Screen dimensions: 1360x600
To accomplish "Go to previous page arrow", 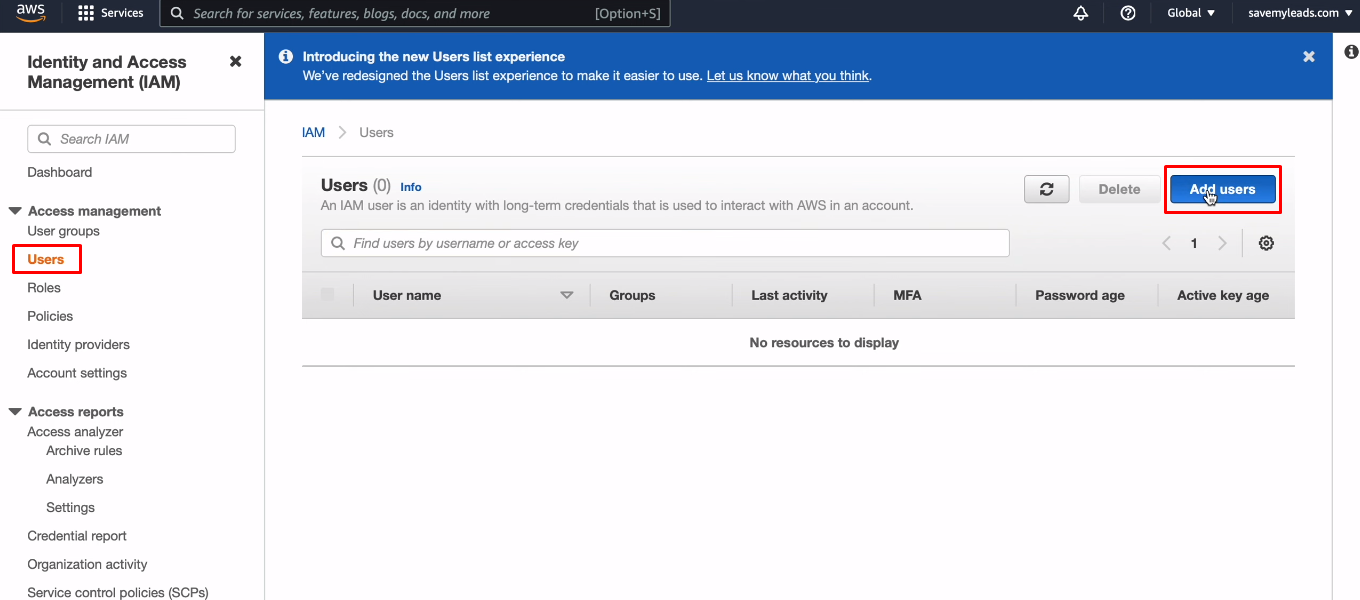I will point(1166,243).
